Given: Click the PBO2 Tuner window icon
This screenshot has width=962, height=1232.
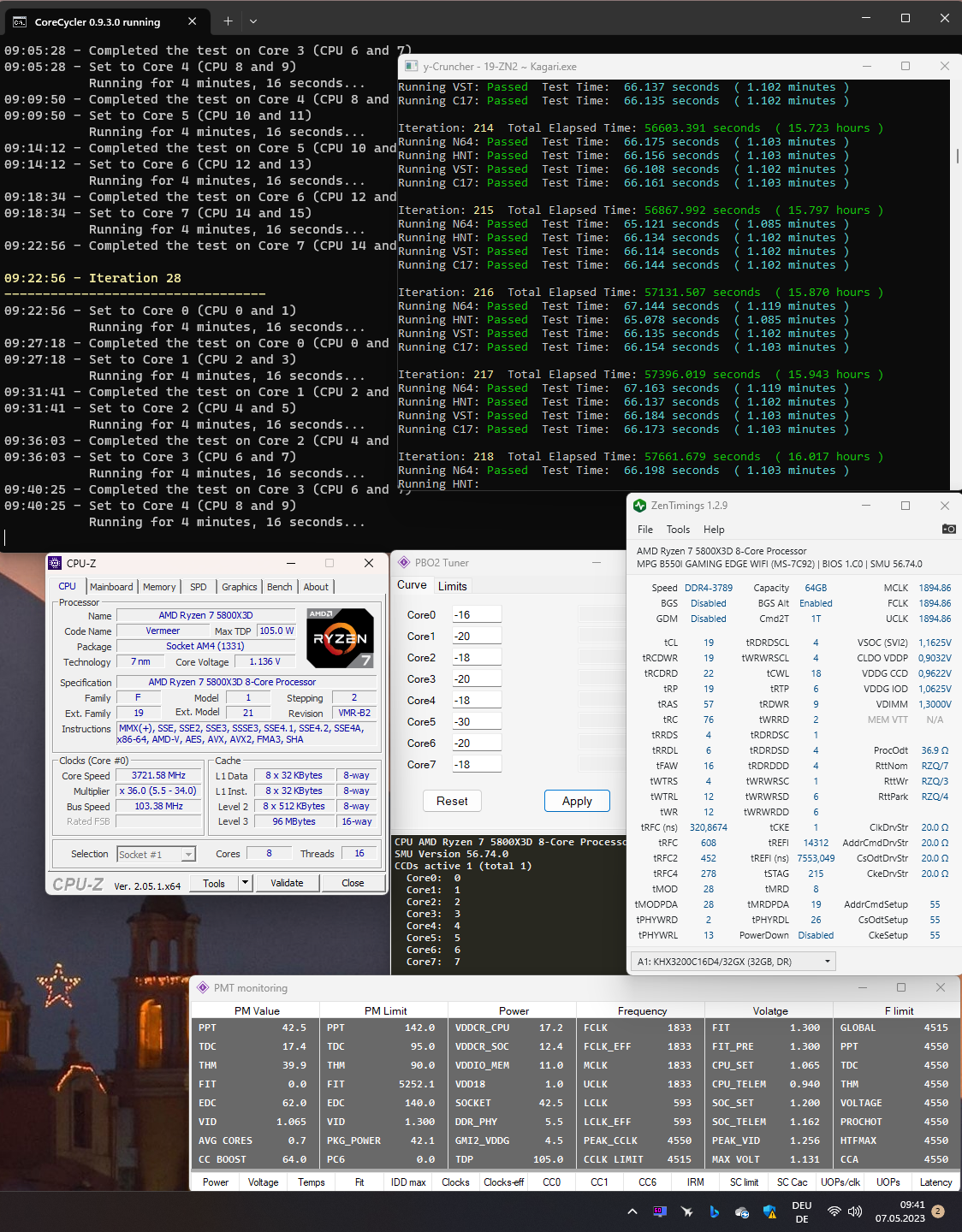Looking at the screenshot, I should (x=404, y=562).
